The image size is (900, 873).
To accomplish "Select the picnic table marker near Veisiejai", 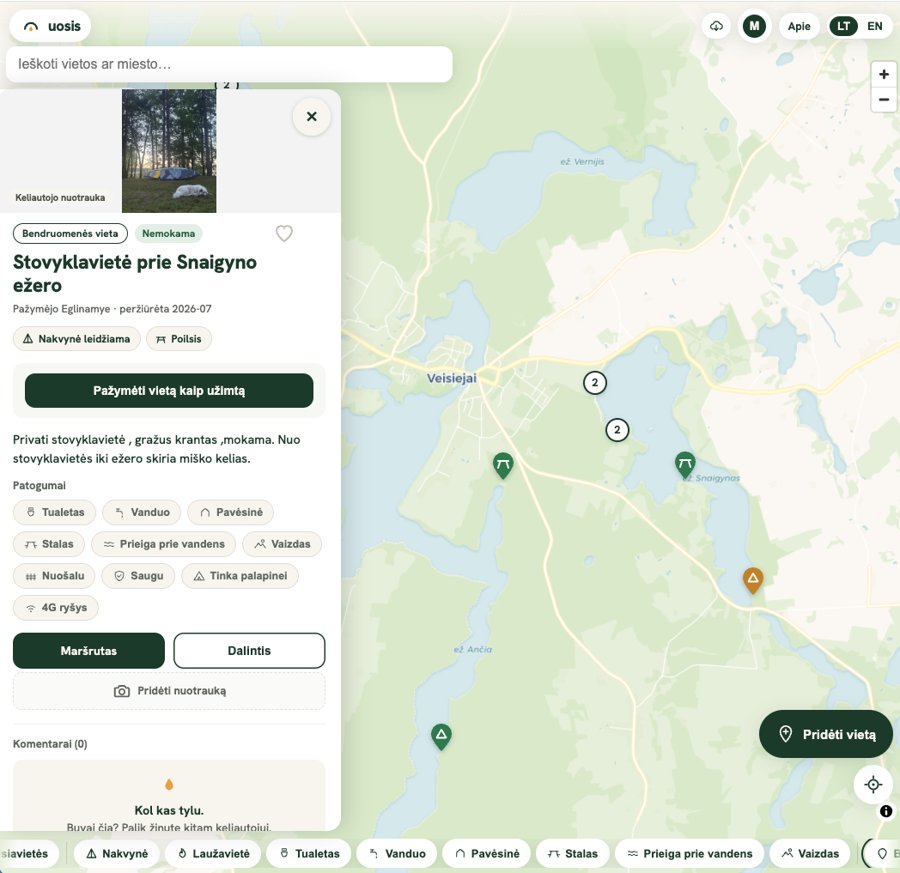I will (x=503, y=465).
